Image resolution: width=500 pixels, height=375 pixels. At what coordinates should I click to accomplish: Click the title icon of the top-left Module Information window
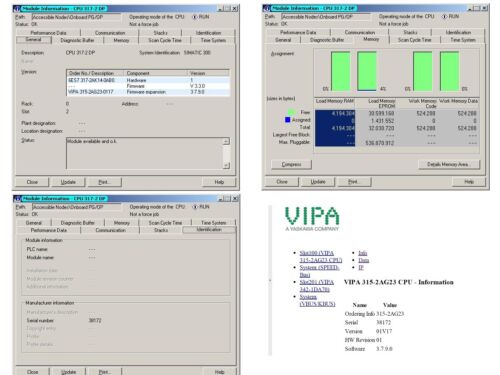coord(17,9)
